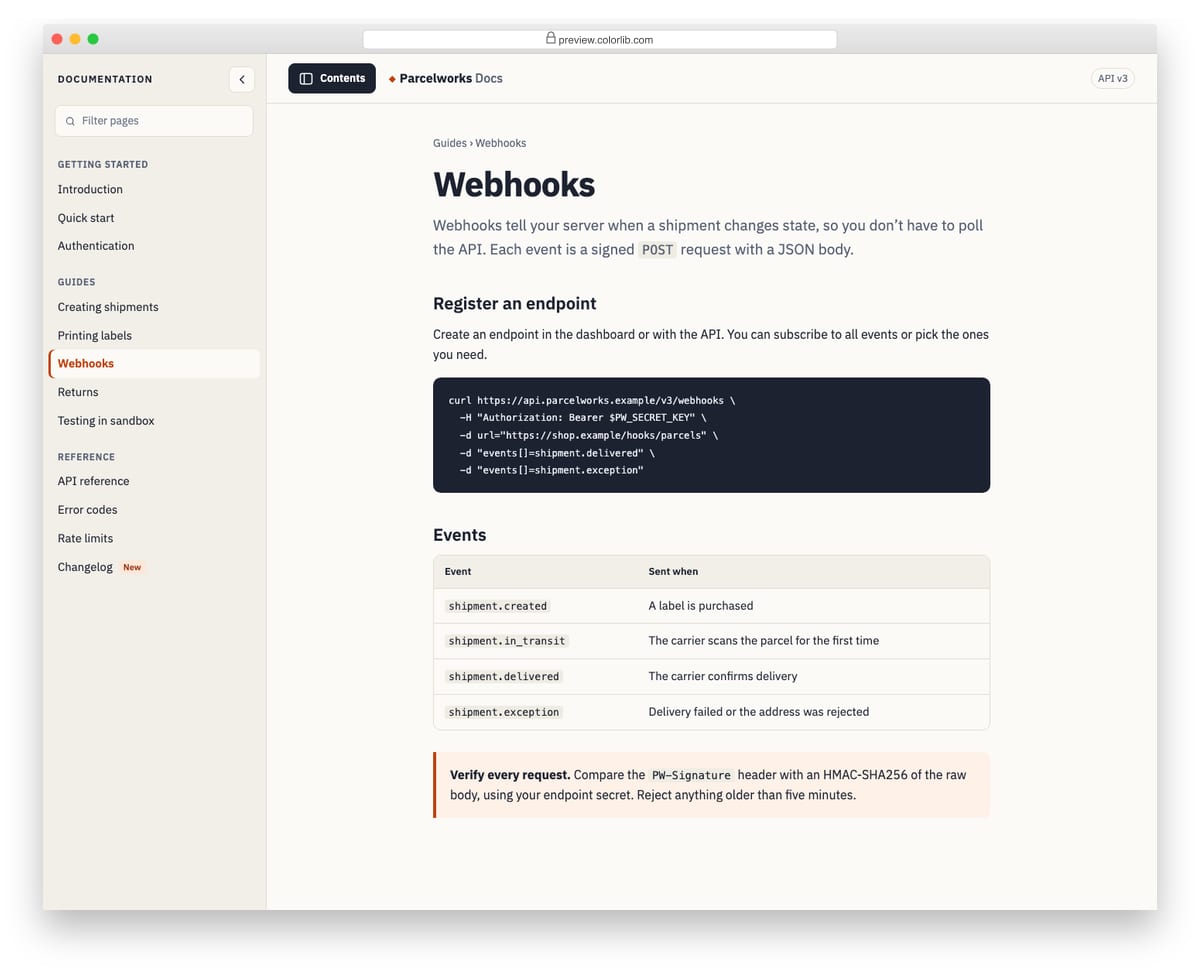
Task: Click the curl command code block
Action: coord(711,435)
